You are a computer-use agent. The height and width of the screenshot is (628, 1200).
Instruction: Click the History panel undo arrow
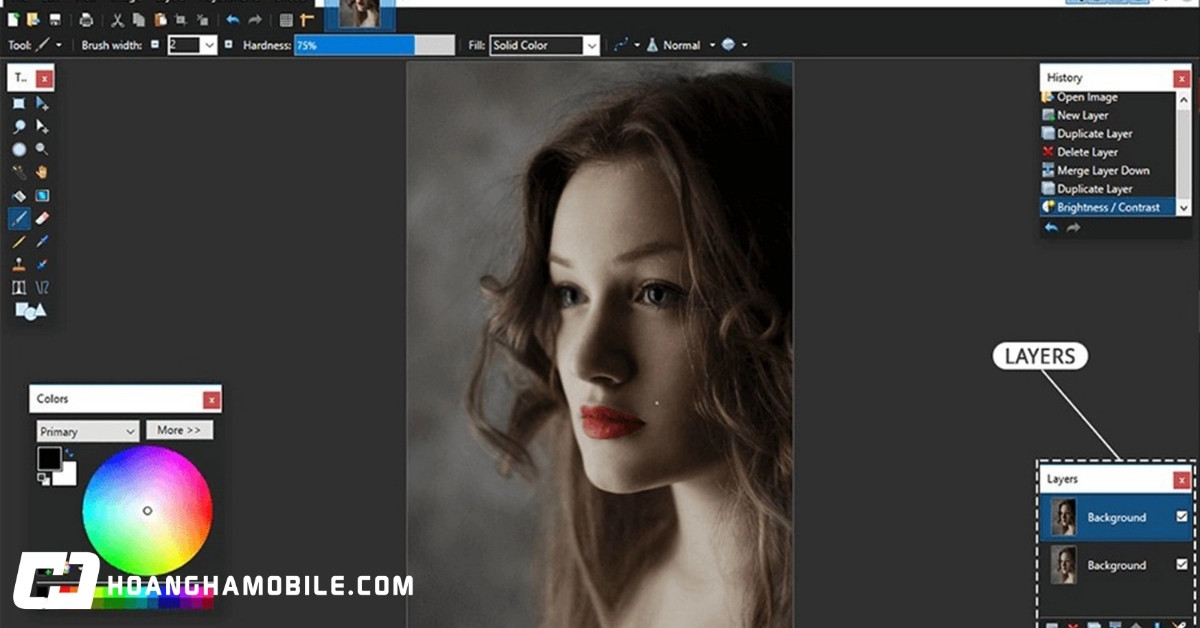pyautogui.click(x=1051, y=228)
